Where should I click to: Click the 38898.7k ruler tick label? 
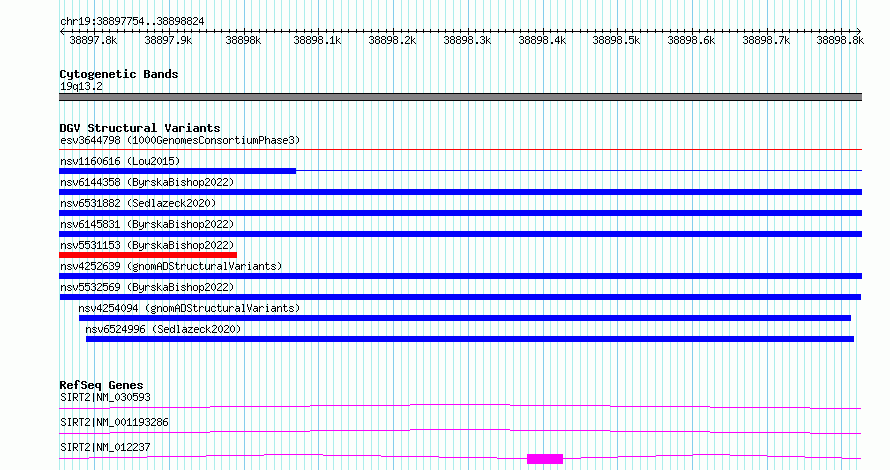766,40
